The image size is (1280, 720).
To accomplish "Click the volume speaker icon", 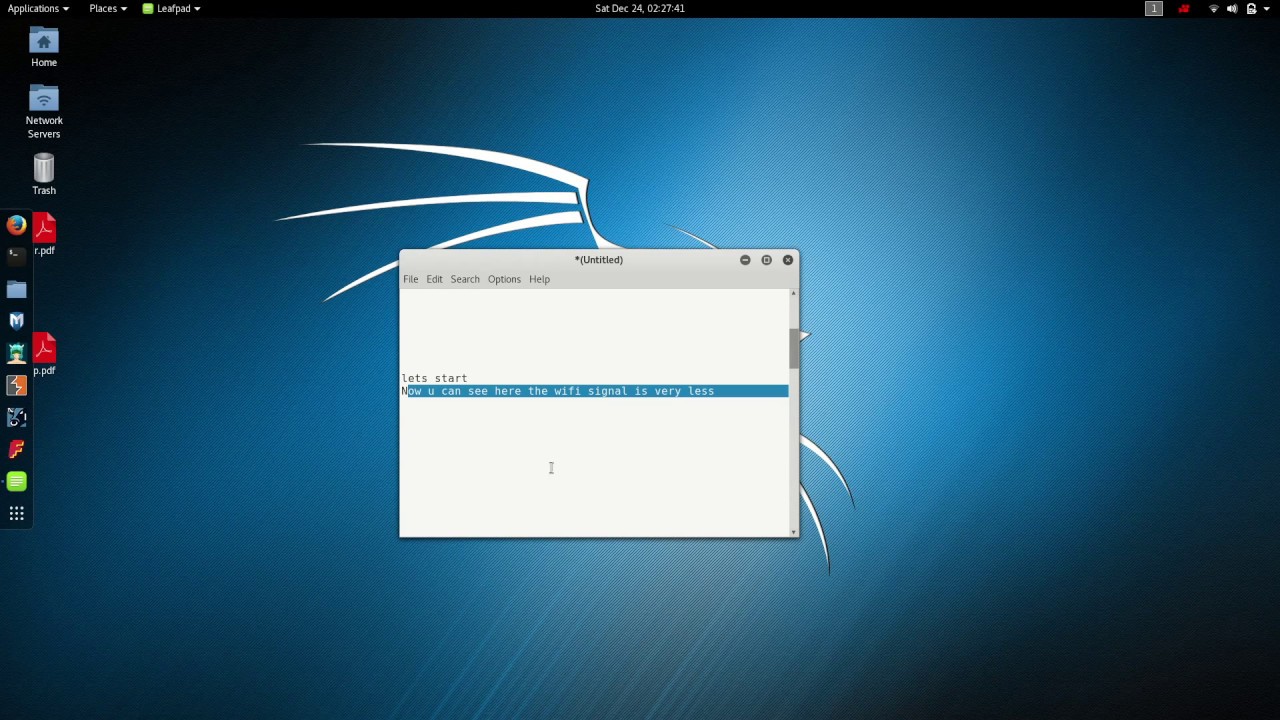I will pyautogui.click(x=1232, y=8).
